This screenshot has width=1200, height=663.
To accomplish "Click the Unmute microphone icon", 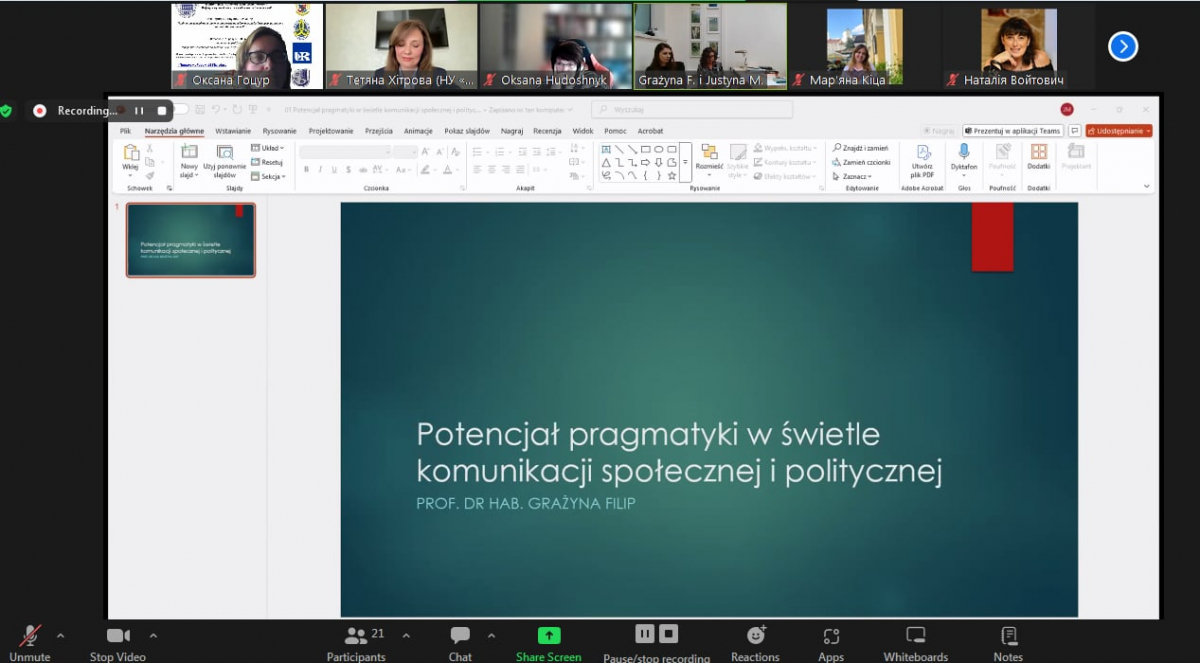I will 30,636.
